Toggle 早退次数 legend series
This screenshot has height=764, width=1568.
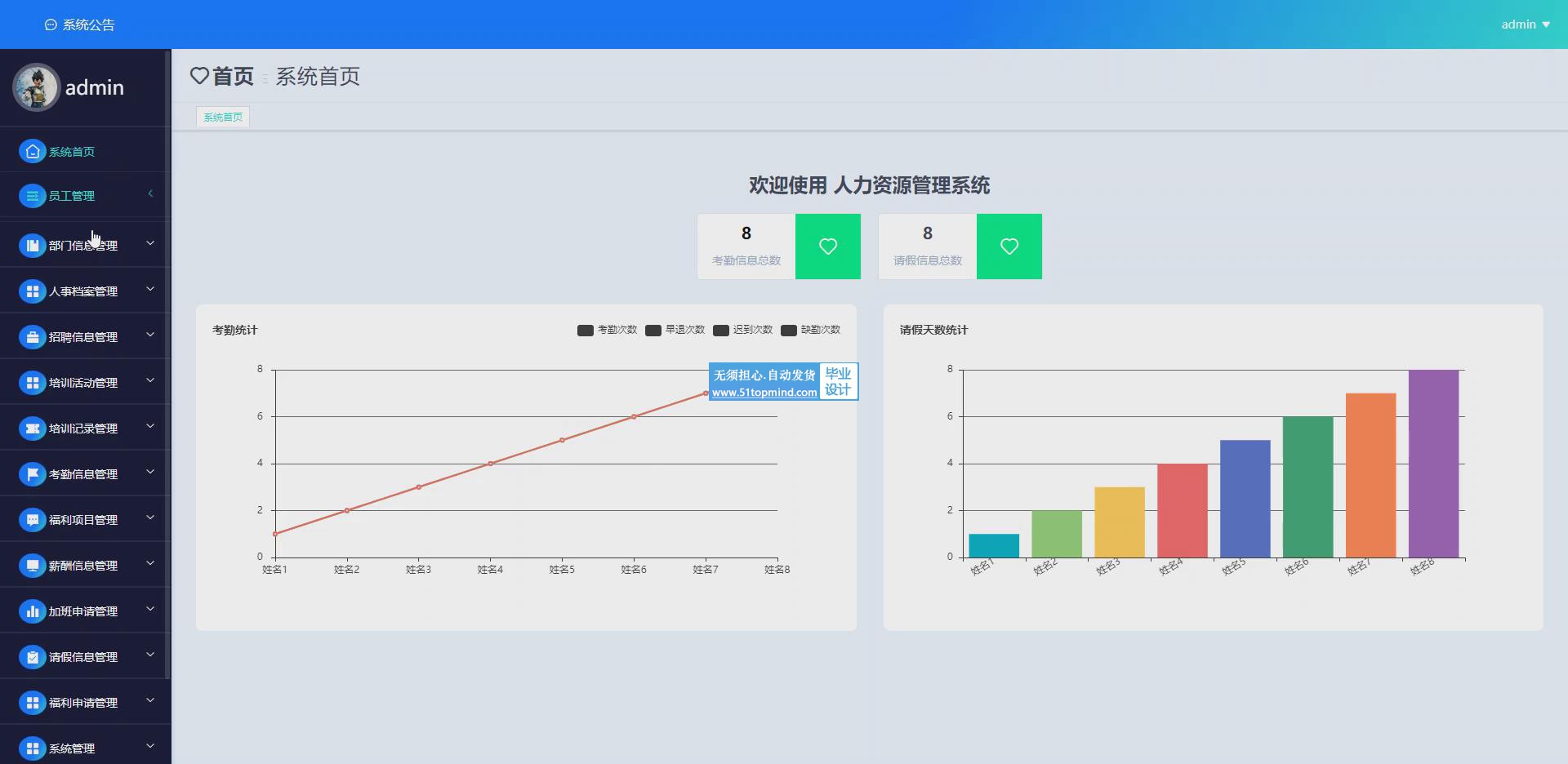click(x=675, y=330)
